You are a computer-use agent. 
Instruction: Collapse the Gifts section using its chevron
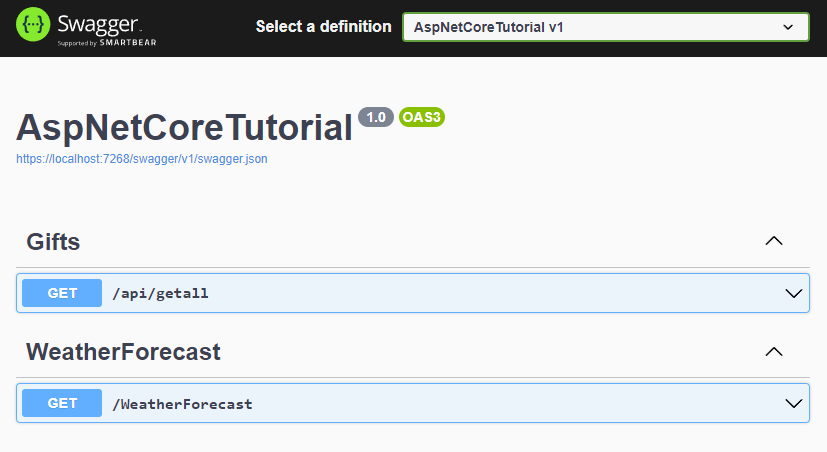coord(773,241)
